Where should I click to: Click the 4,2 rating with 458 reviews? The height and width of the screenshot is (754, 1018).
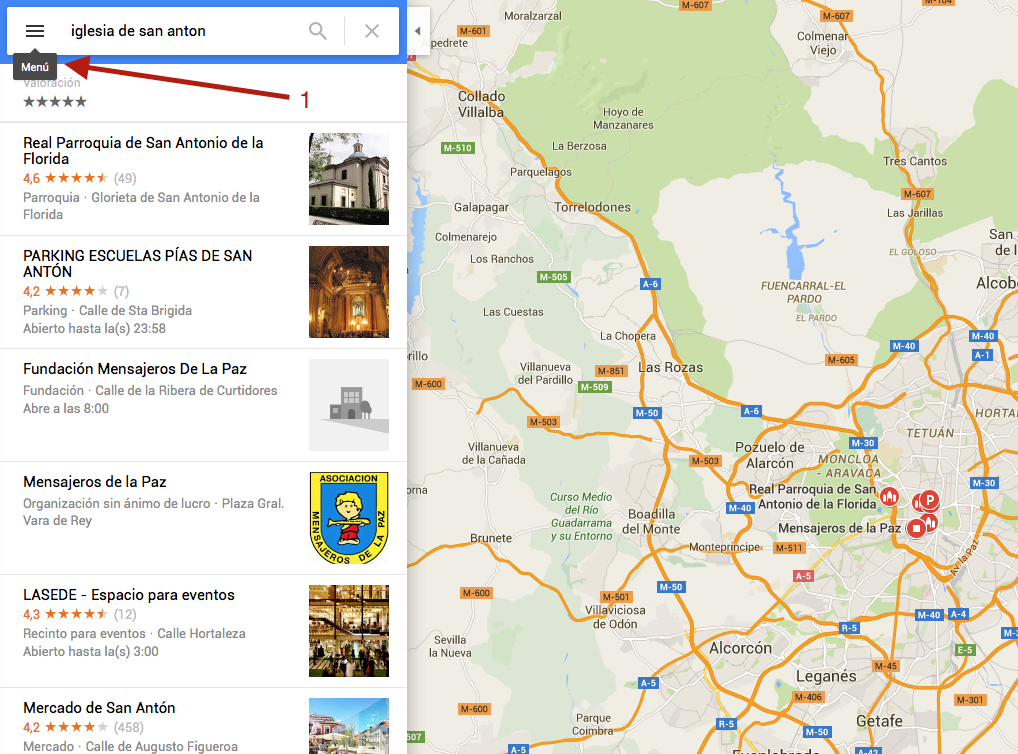pos(83,727)
